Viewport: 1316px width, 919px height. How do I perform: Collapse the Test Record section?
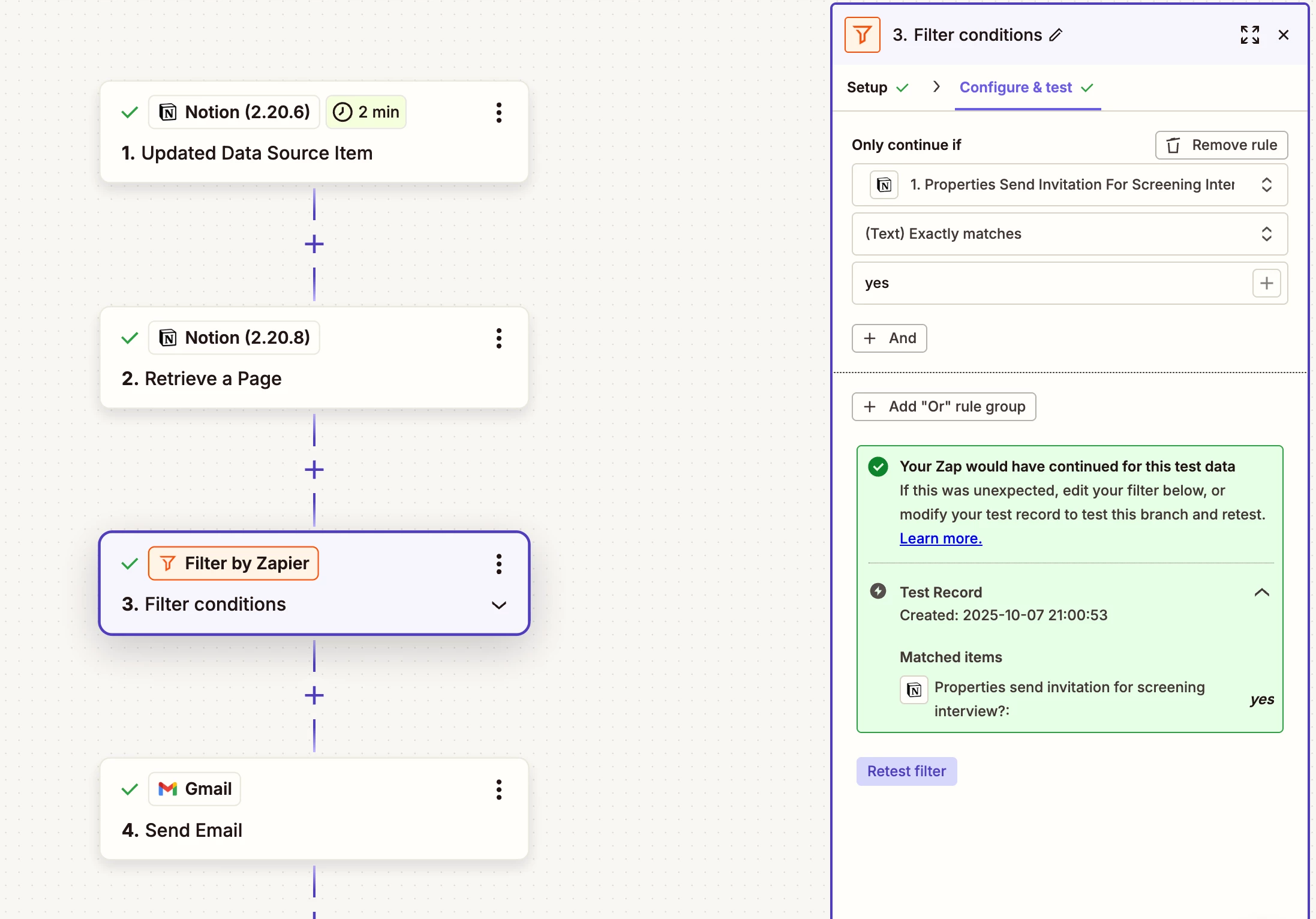1261,593
